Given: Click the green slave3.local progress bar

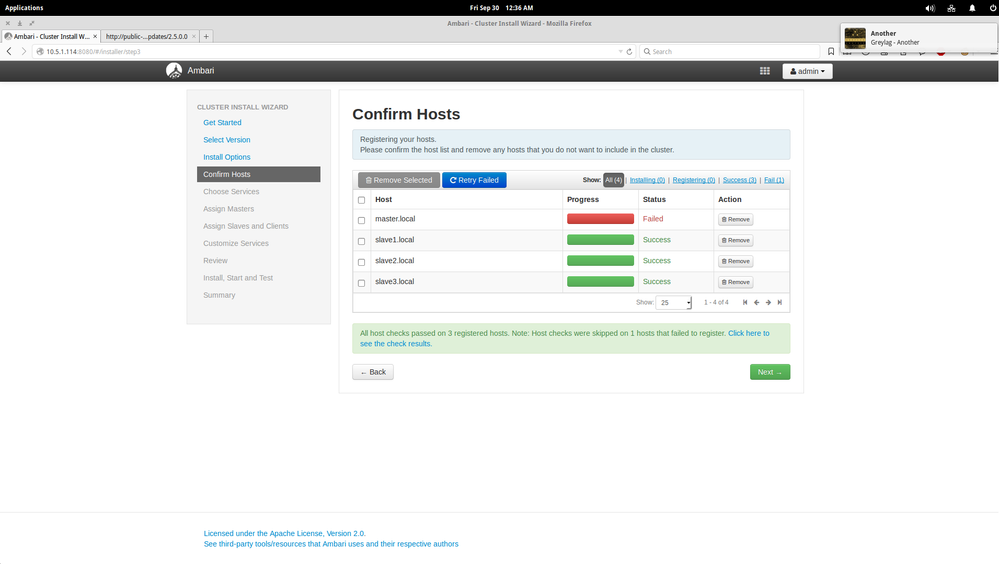Looking at the screenshot, I should (x=600, y=281).
